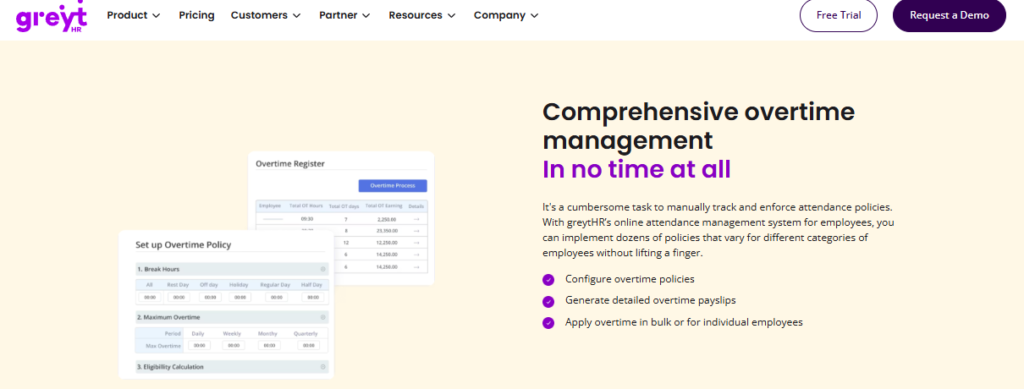Viewport: 1024px width, 389px height.
Task: Open the Product dropdown menu
Action: point(133,15)
